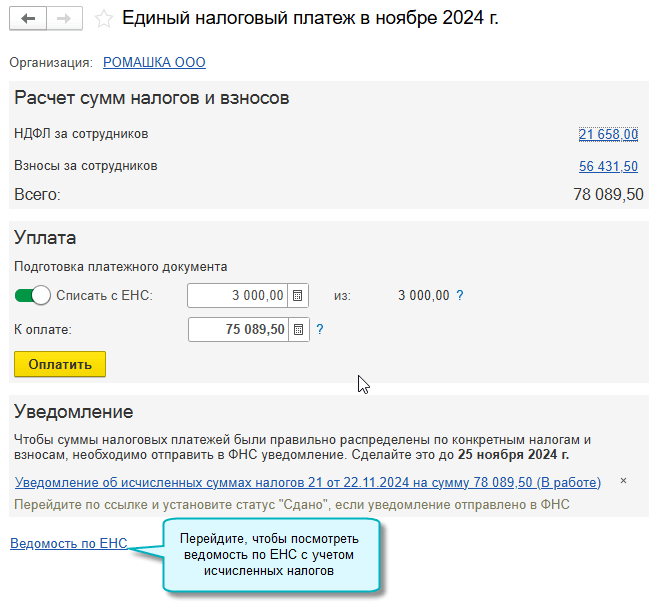Open calculator in К оплате field

click(x=298, y=329)
